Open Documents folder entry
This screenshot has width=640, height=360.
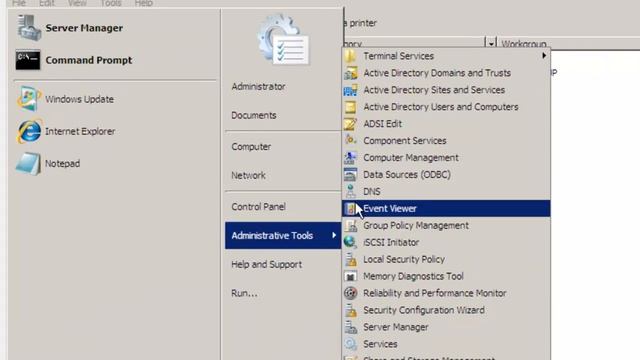click(253, 116)
